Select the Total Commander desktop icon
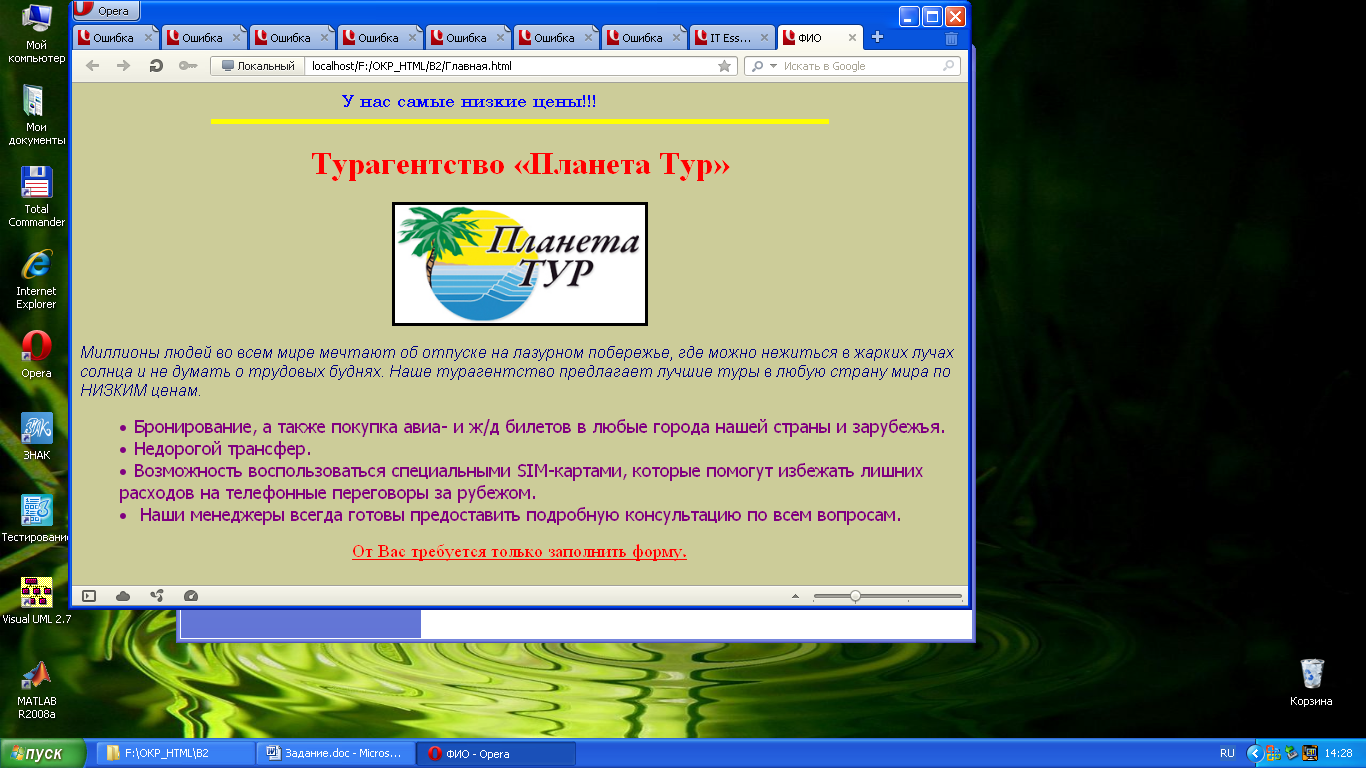The image size is (1366, 768). click(36, 198)
